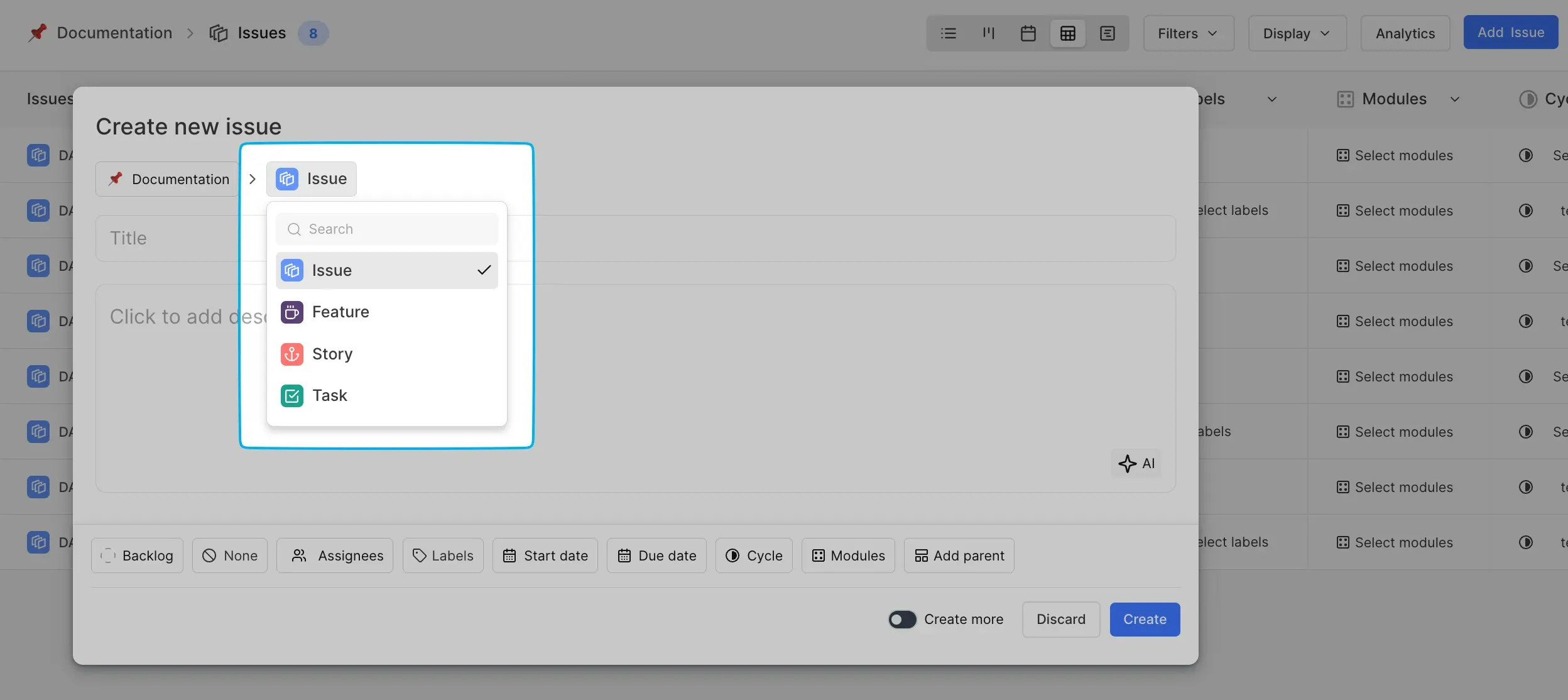Image resolution: width=1568 pixels, height=700 pixels.
Task: Open the Backlog state selector
Action: click(x=137, y=555)
